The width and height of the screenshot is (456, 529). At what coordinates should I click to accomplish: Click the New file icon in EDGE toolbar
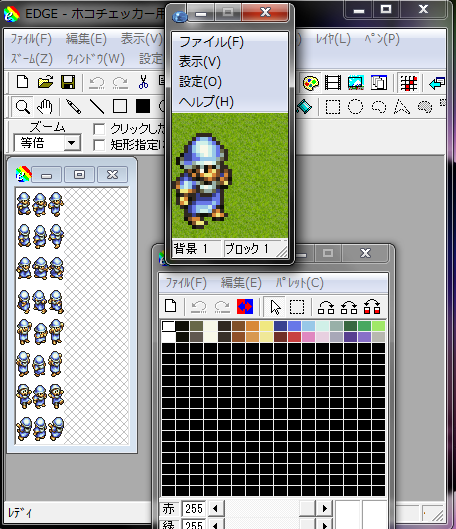[x=22, y=82]
